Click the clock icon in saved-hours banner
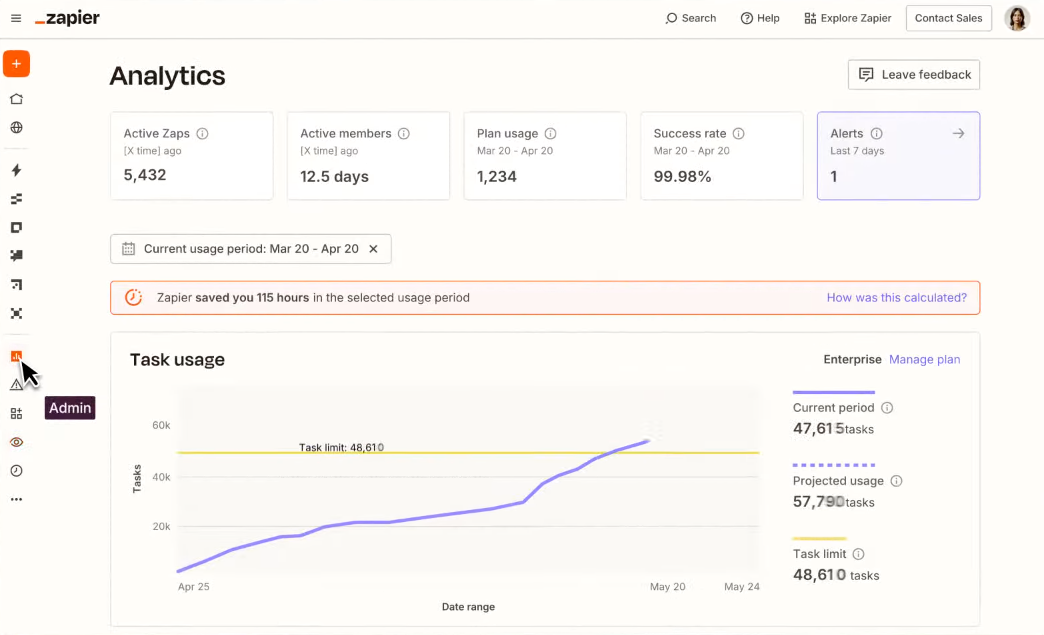This screenshot has height=635, width=1044. [133, 298]
